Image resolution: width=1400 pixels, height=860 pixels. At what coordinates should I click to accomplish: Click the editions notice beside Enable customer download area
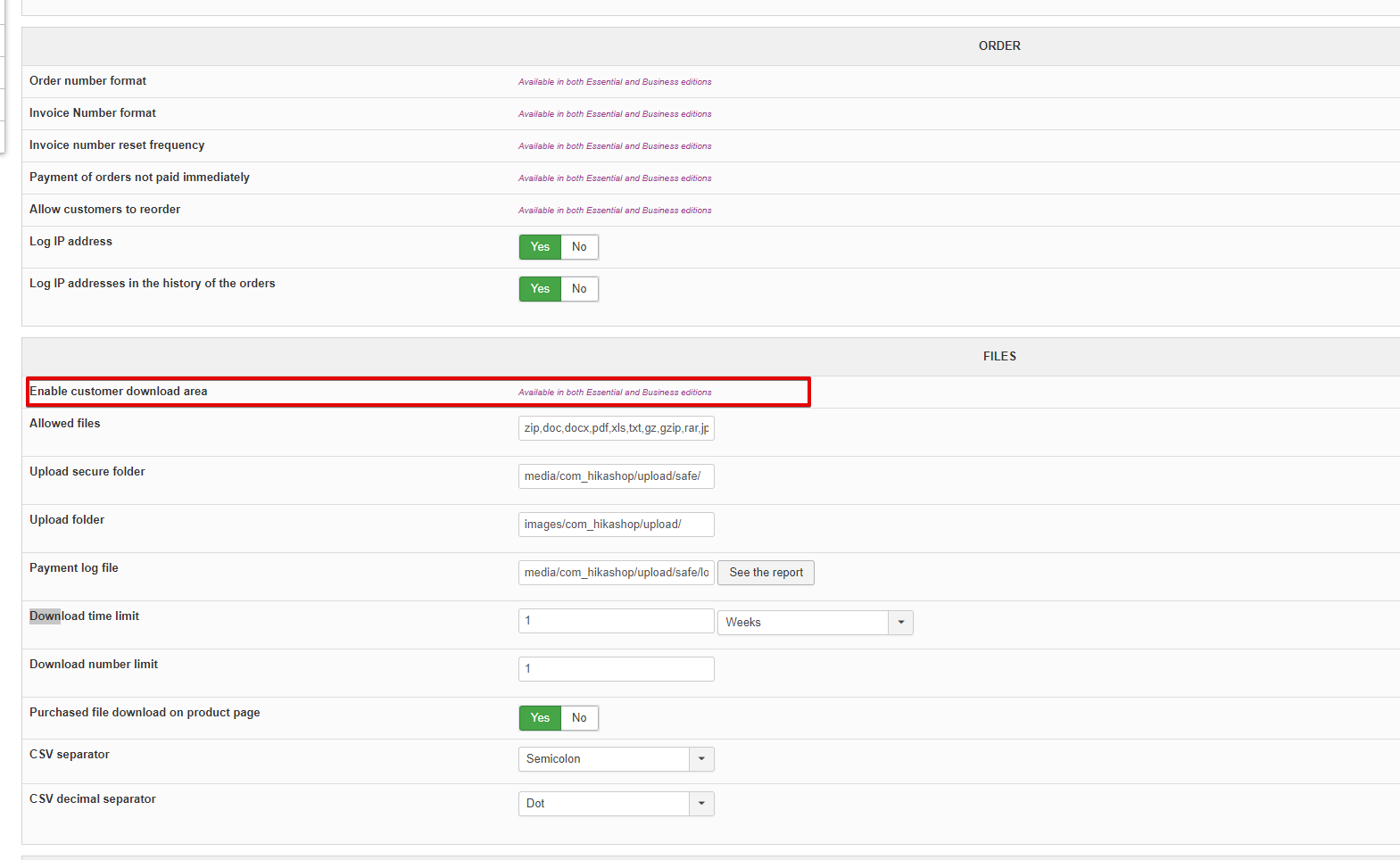615,393
